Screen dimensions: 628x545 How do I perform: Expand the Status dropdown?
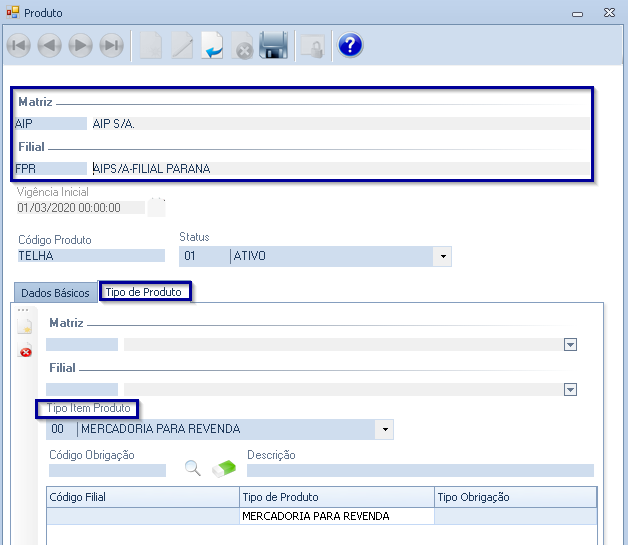click(x=442, y=257)
